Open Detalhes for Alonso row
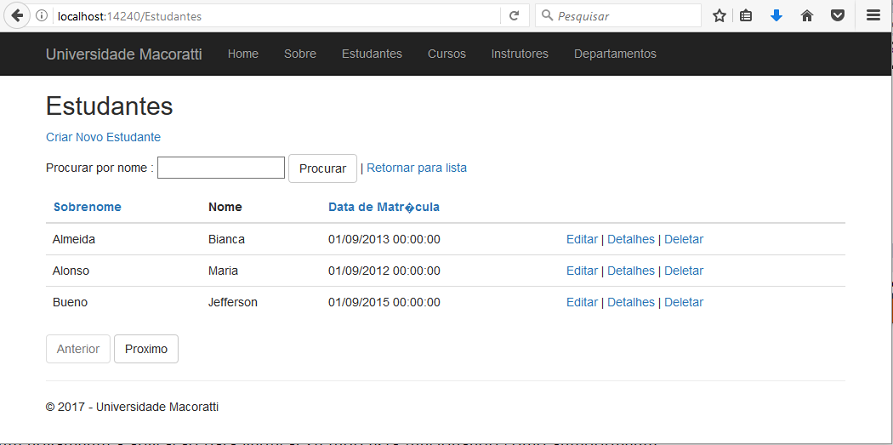The image size is (893, 445). pos(631,271)
